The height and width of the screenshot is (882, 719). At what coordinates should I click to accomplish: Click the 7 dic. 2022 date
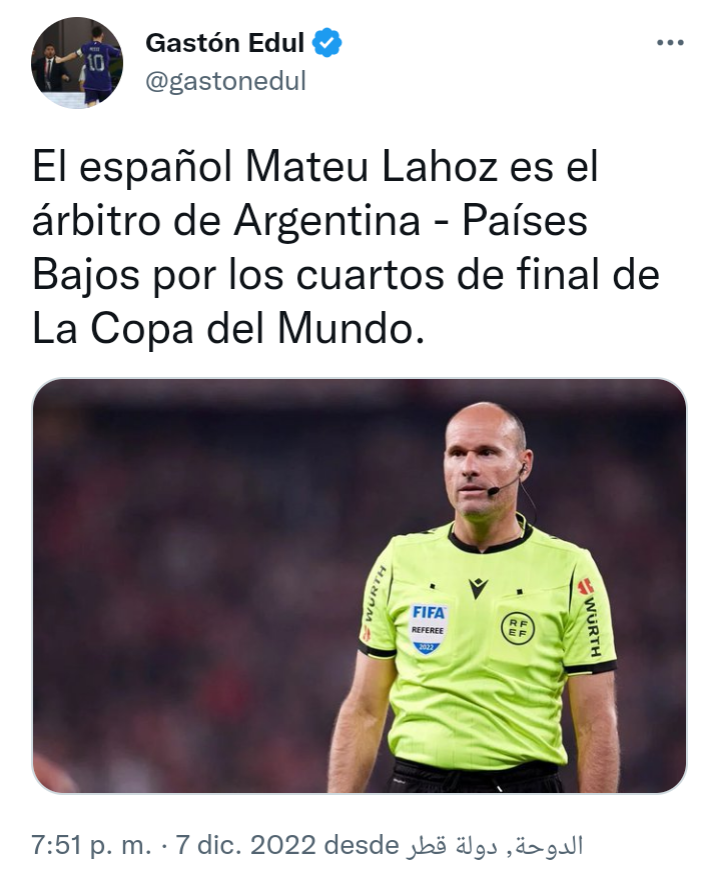pyautogui.click(x=246, y=845)
